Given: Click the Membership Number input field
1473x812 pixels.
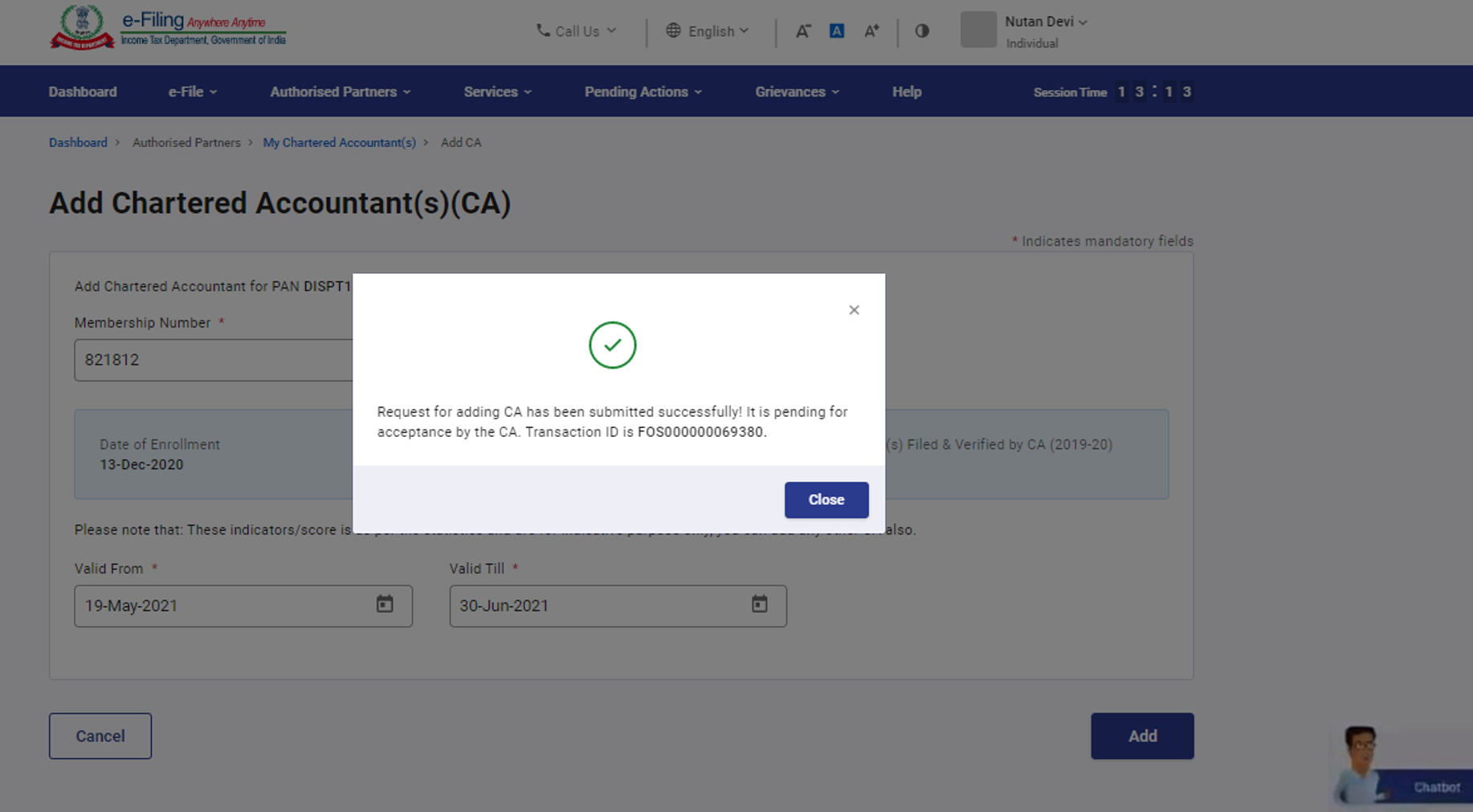Looking at the screenshot, I should 213,360.
